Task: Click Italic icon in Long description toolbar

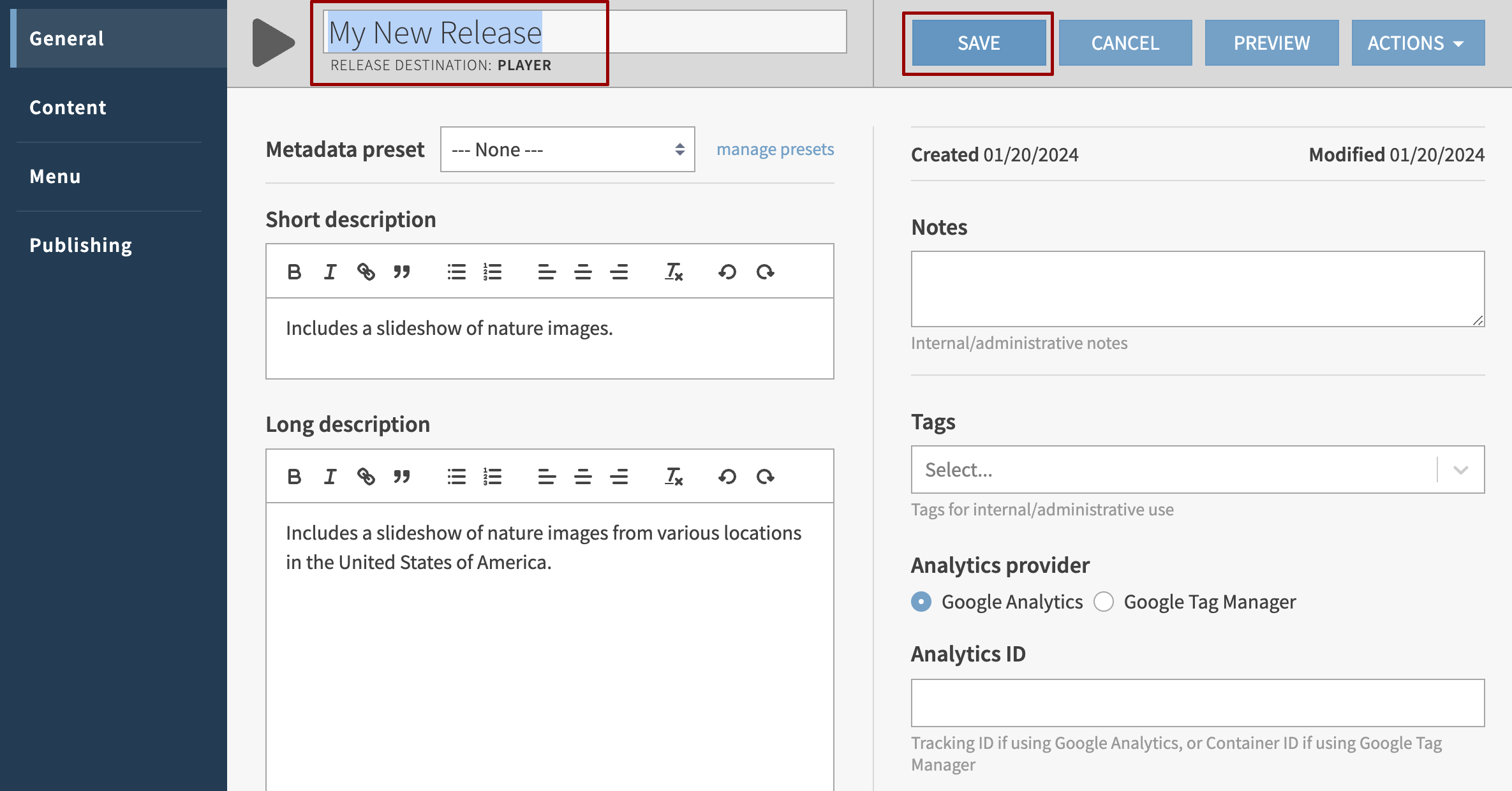Action: coord(330,477)
